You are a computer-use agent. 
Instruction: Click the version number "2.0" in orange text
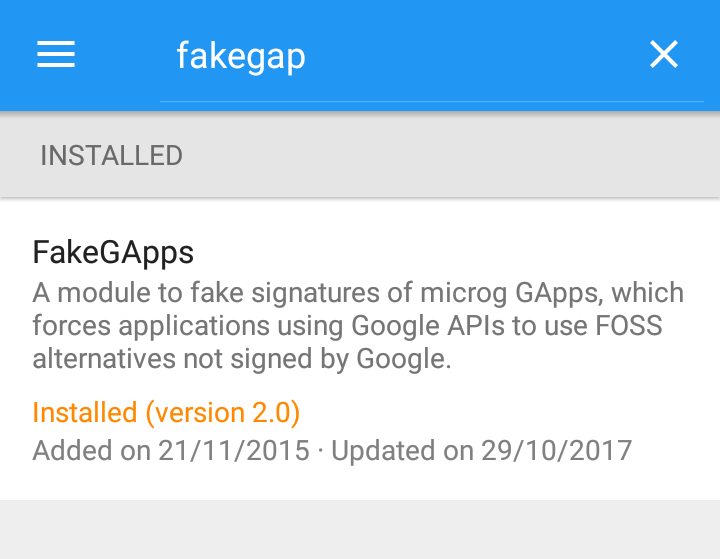click(272, 413)
